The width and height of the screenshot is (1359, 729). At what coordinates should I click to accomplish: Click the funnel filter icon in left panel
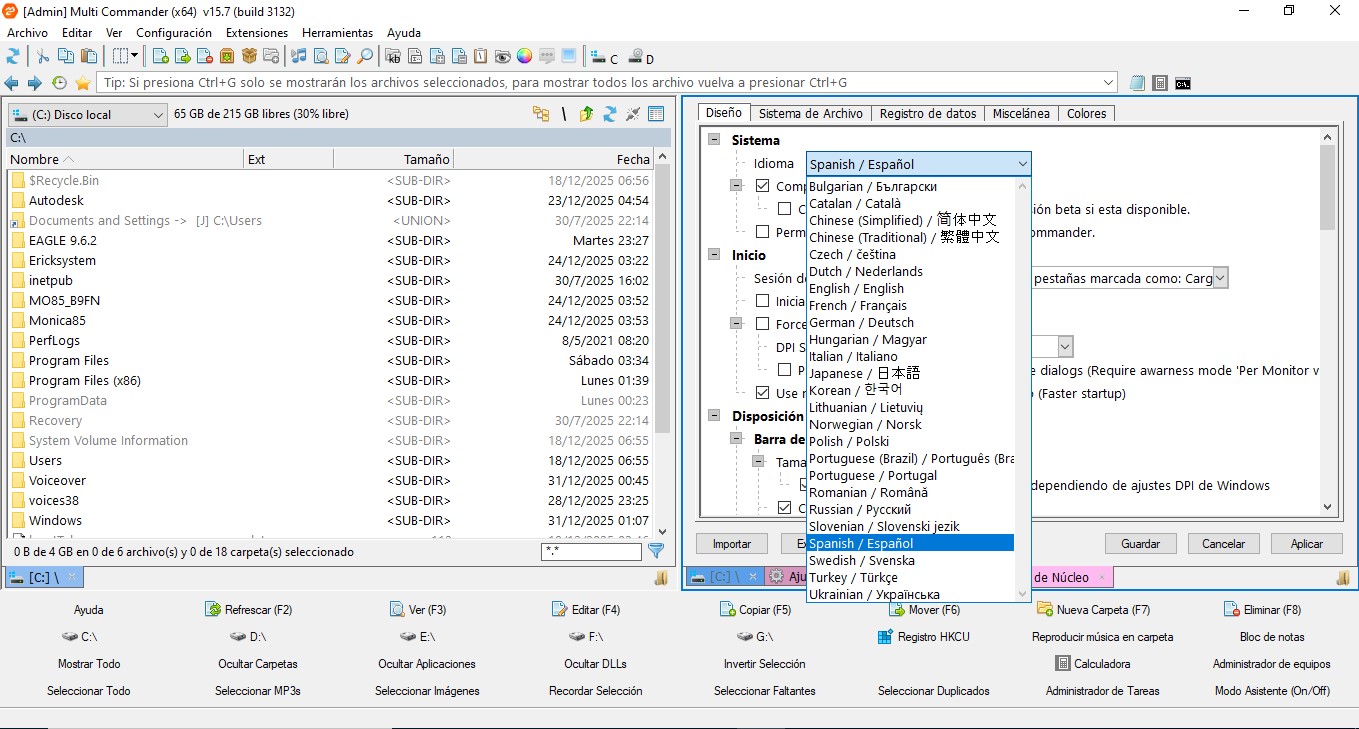pyautogui.click(x=656, y=551)
